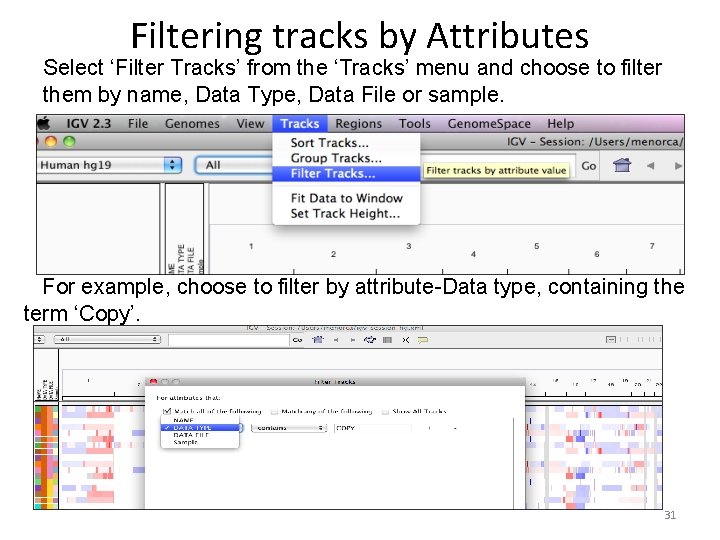The width and height of the screenshot is (720, 540).
Task: Click the Home icon in upper toolbar
Action: pos(622,165)
